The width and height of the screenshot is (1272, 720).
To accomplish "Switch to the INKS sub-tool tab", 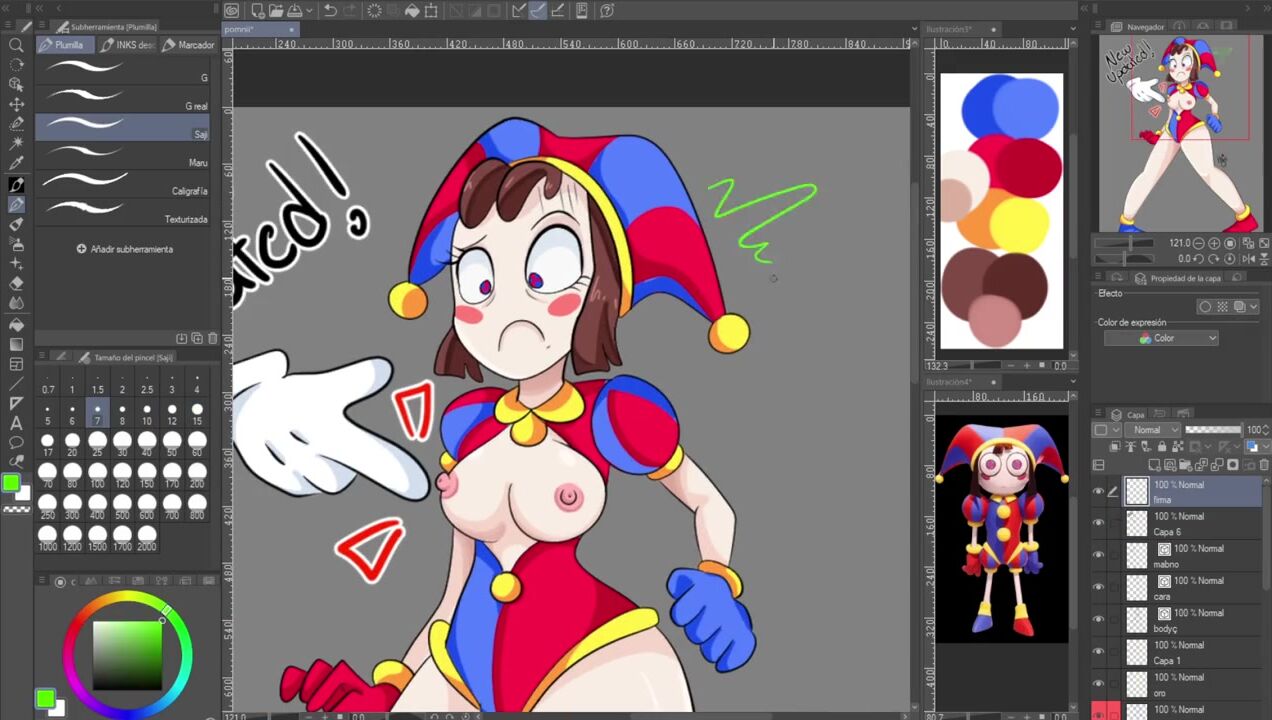I will (128, 45).
